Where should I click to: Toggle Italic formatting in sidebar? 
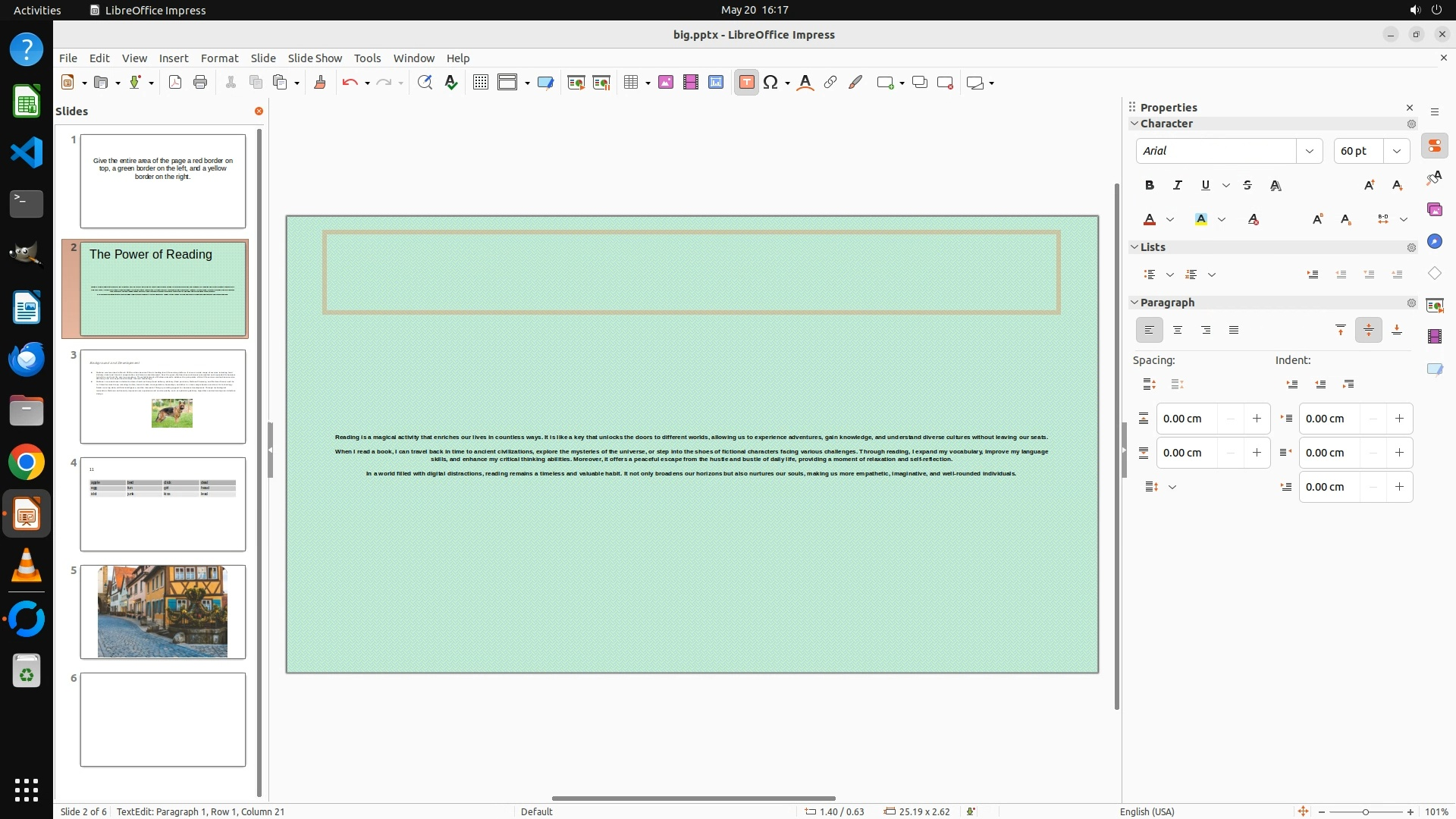[x=1177, y=185]
